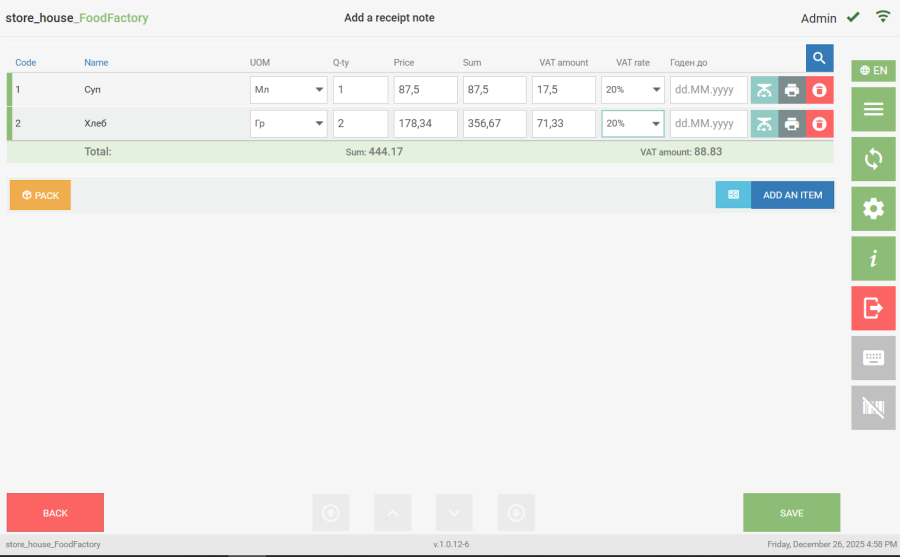Open the UOM dropdown for Хлеб
Image resolution: width=900 pixels, height=557 pixels.
point(289,124)
